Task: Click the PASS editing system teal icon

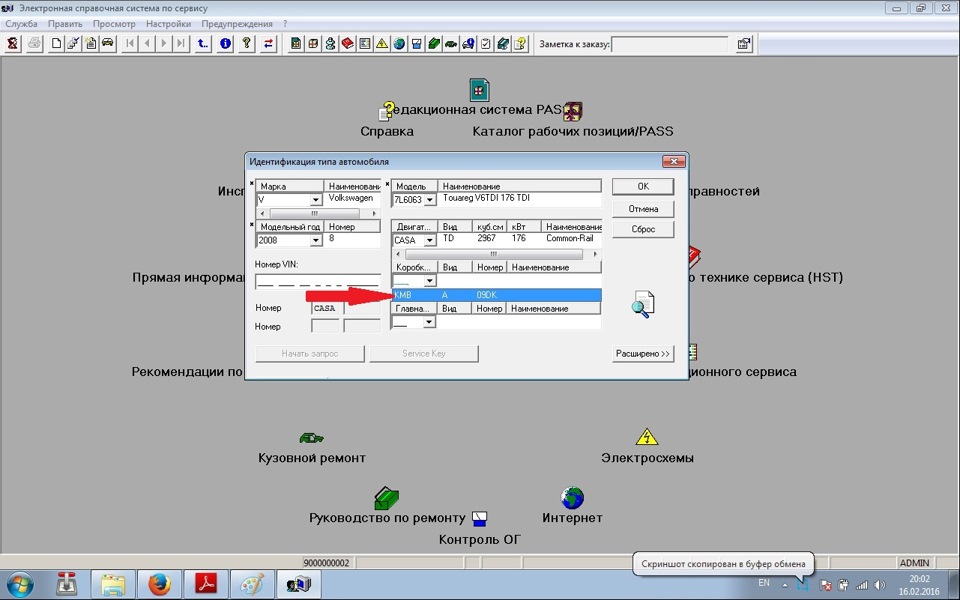Action: [x=479, y=89]
